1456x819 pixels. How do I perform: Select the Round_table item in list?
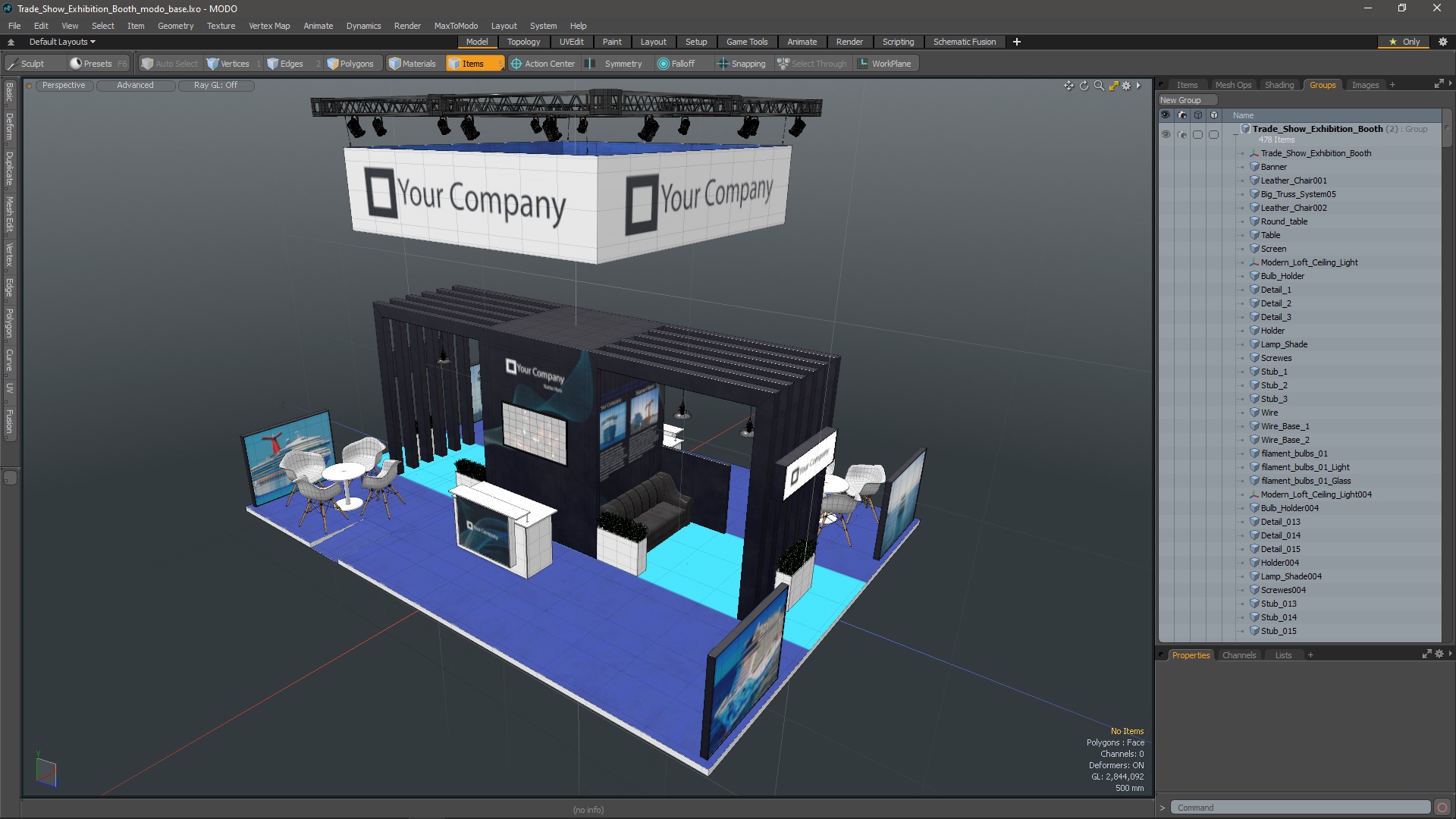point(1283,221)
